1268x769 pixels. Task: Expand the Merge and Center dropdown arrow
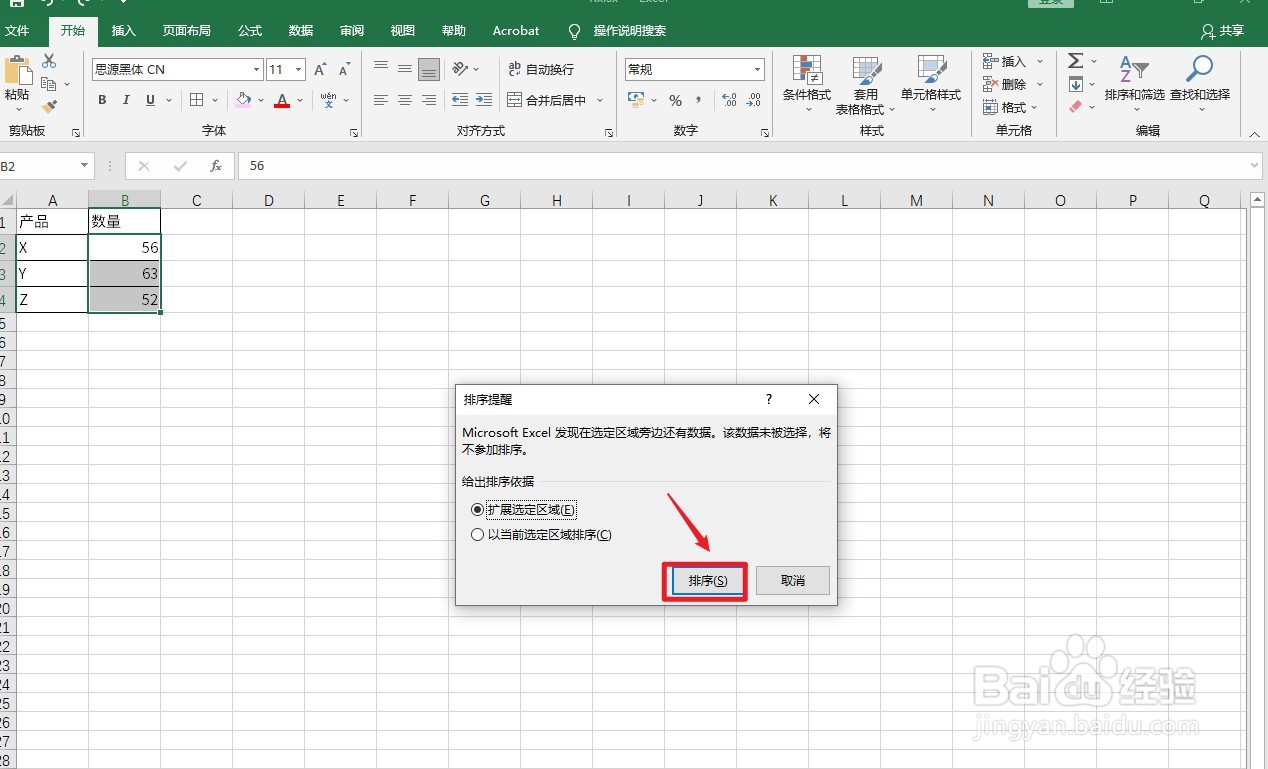(600, 100)
